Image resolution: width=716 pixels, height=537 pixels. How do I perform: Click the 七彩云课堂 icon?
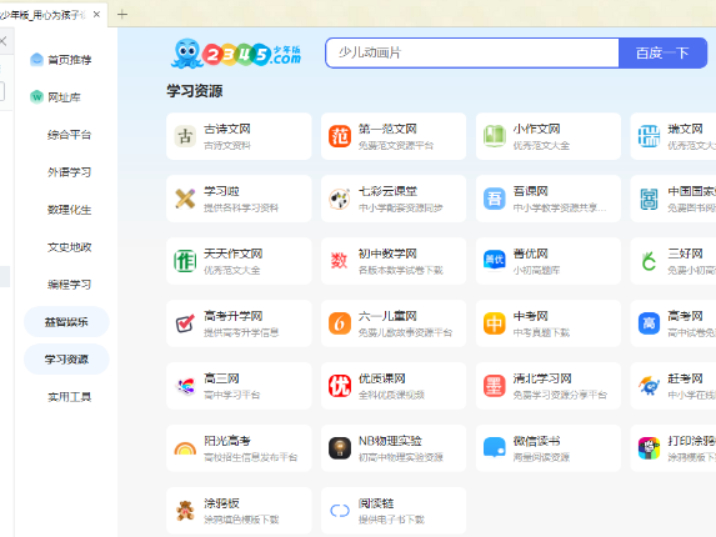[340, 199]
